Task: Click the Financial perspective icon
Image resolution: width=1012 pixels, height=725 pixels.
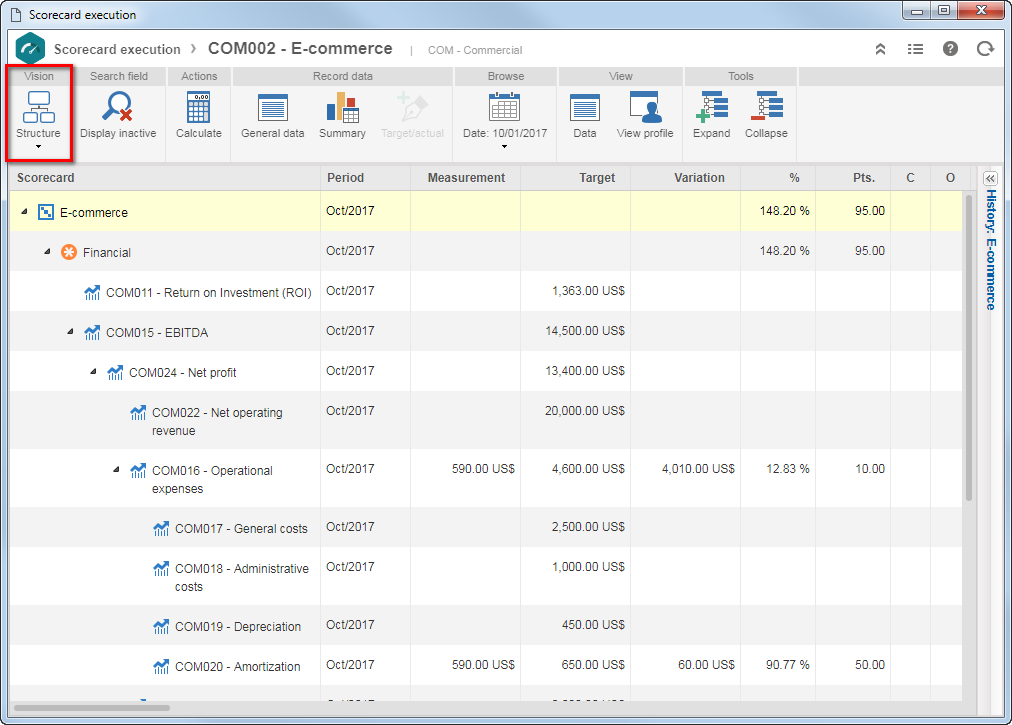Action: click(x=68, y=252)
